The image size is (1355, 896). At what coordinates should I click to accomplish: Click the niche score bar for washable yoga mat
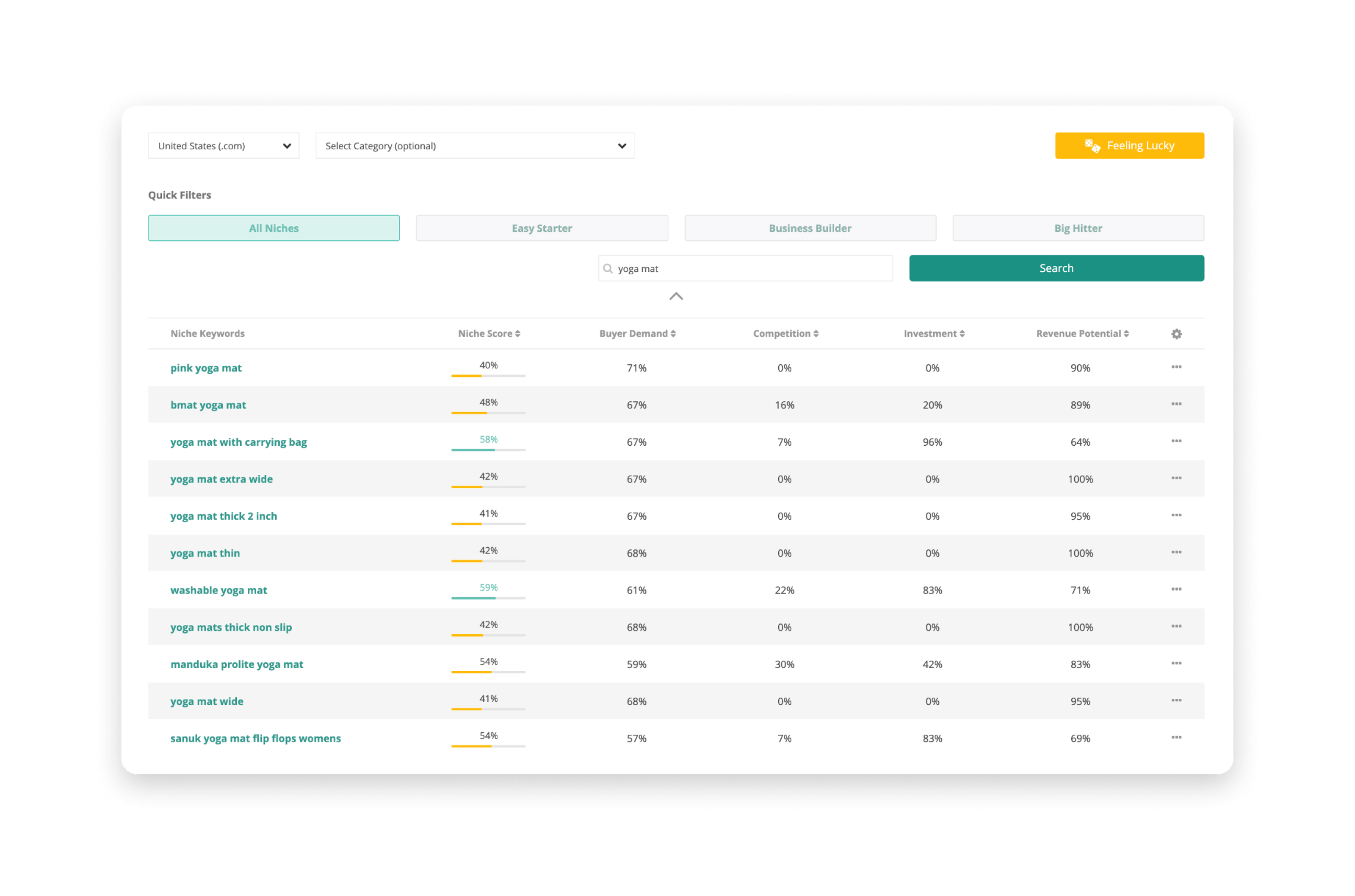pyautogui.click(x=488, y=598)
